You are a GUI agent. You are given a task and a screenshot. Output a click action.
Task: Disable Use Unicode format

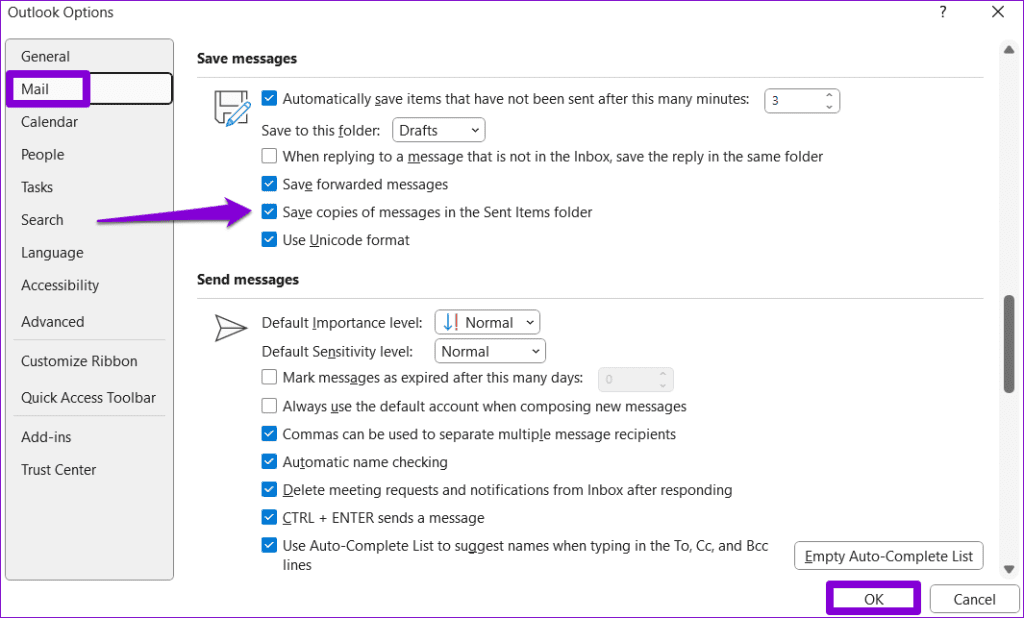269,240
